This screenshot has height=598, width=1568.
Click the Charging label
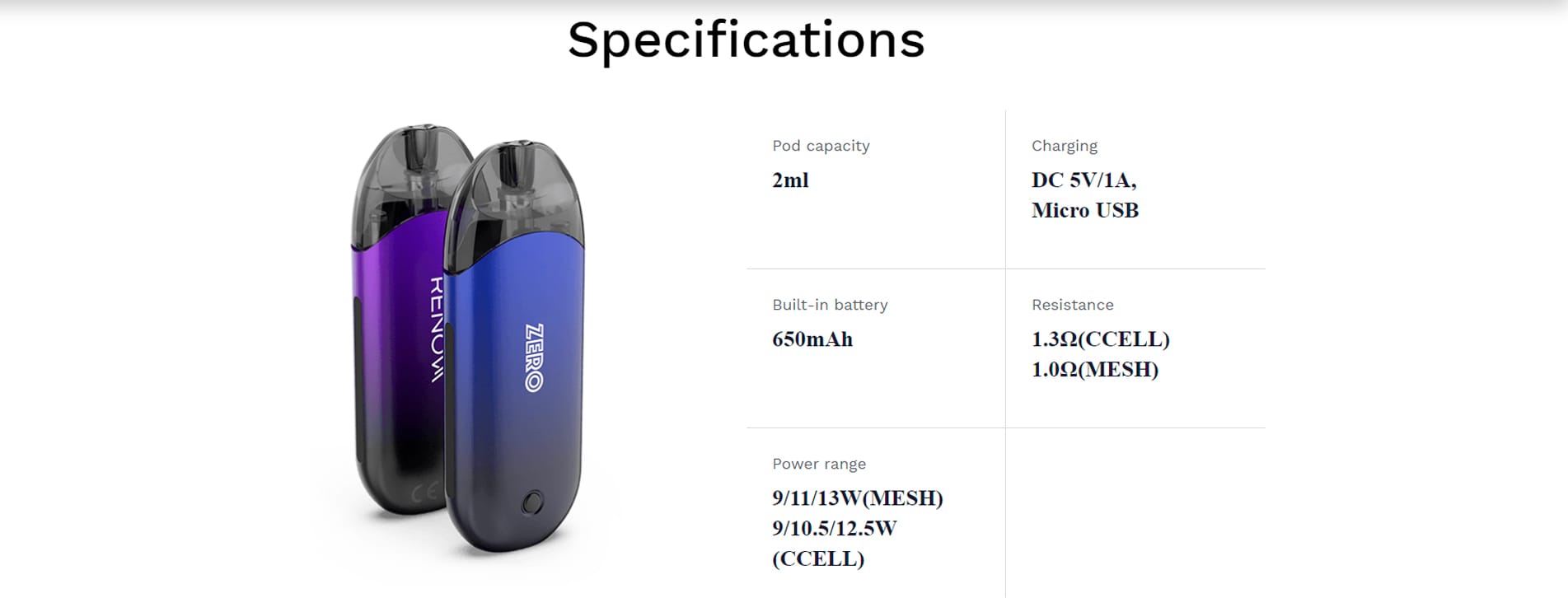[x=1064, y=146]
